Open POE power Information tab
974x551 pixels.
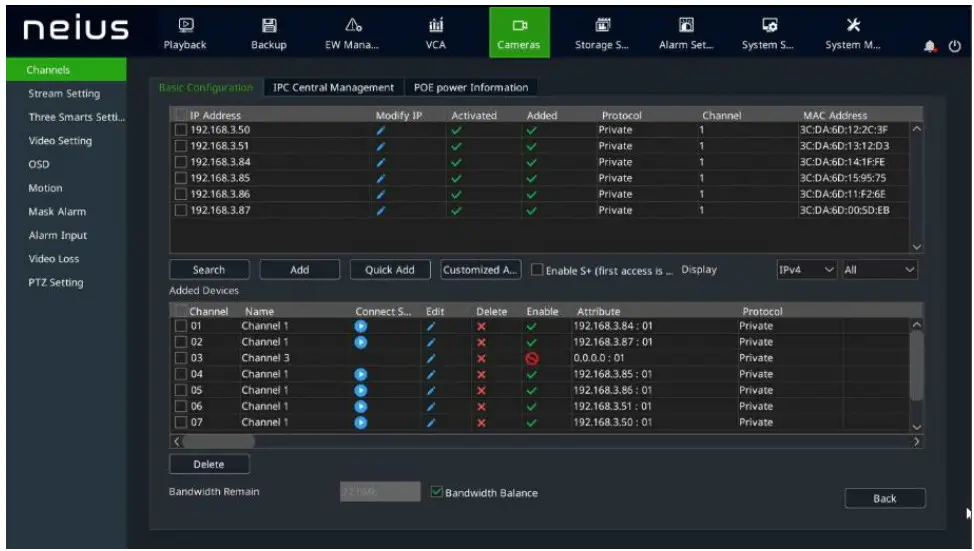click(x=470, y=88)
